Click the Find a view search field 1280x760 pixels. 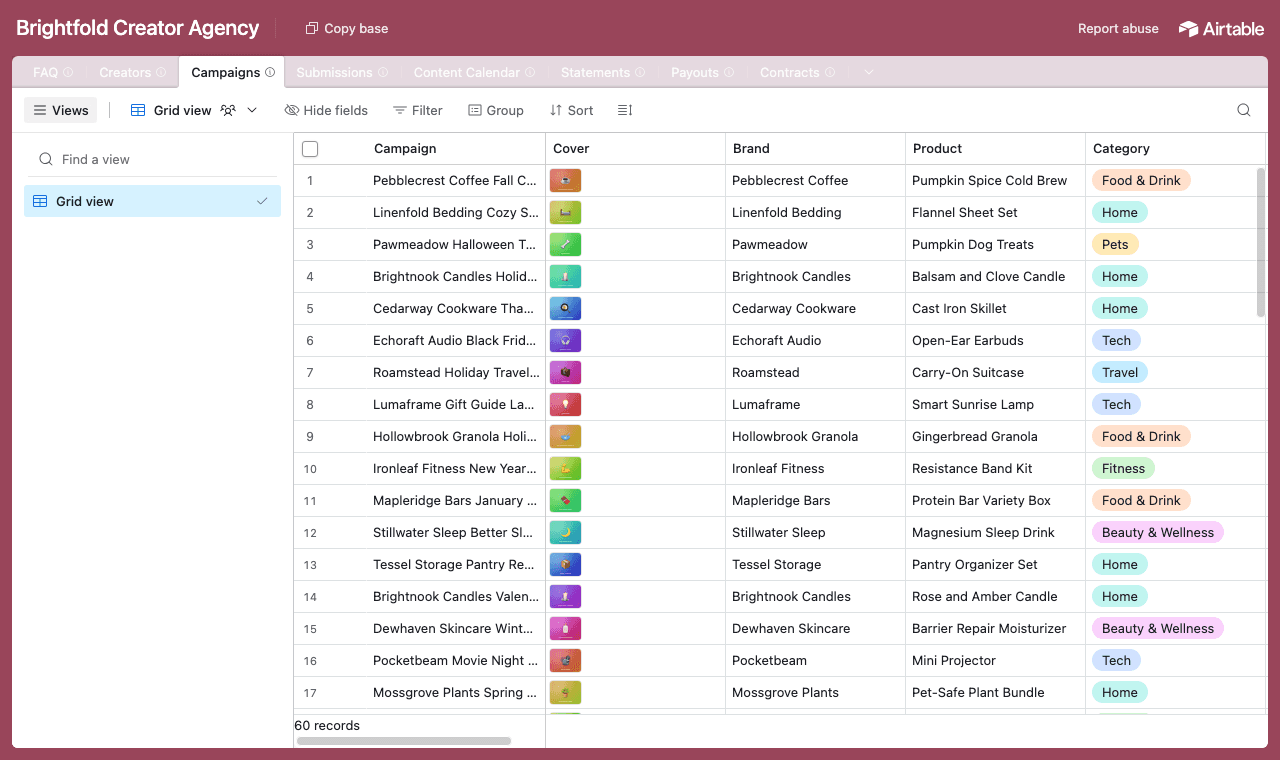click(x=152, y=159)
